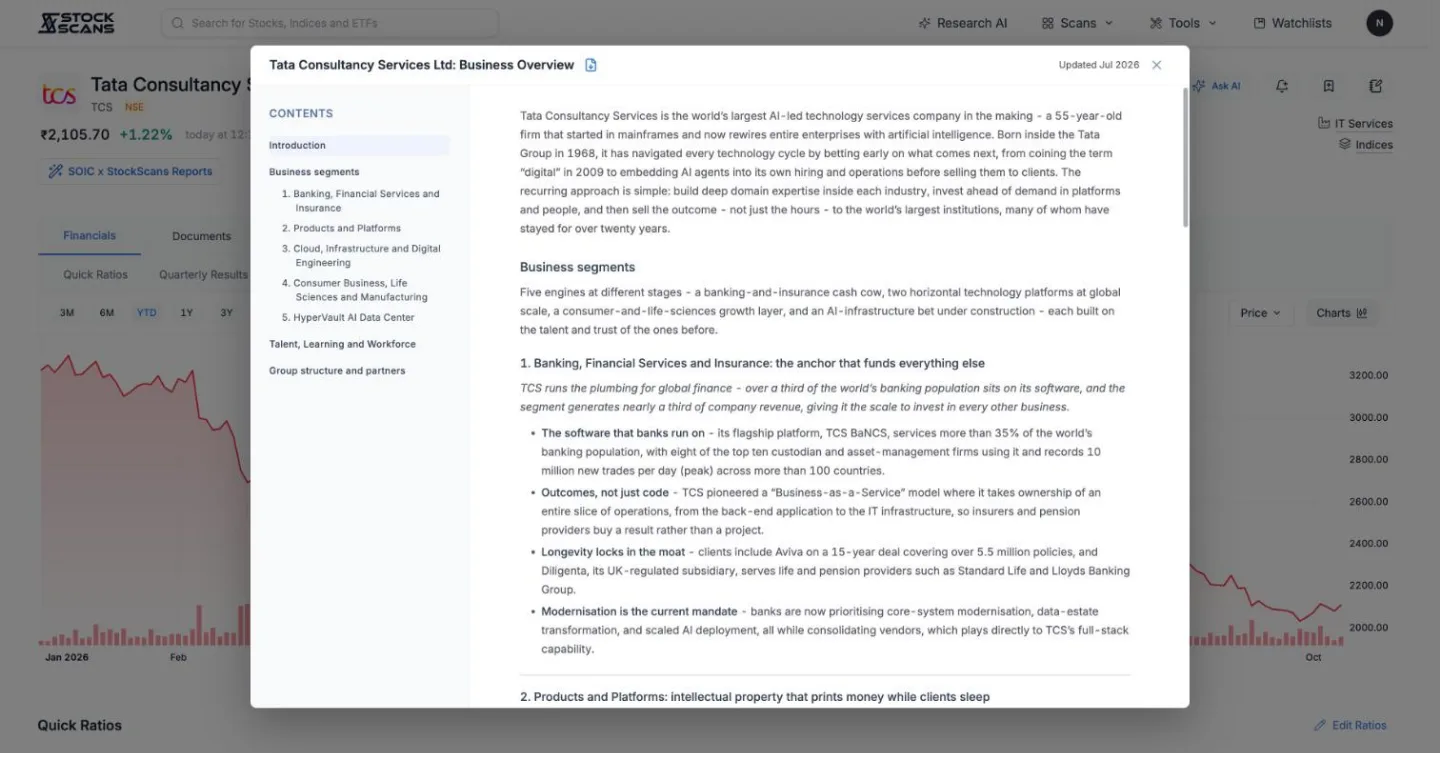Open the user profile avatar N
1440x757 pixels.
[1379, 23]
